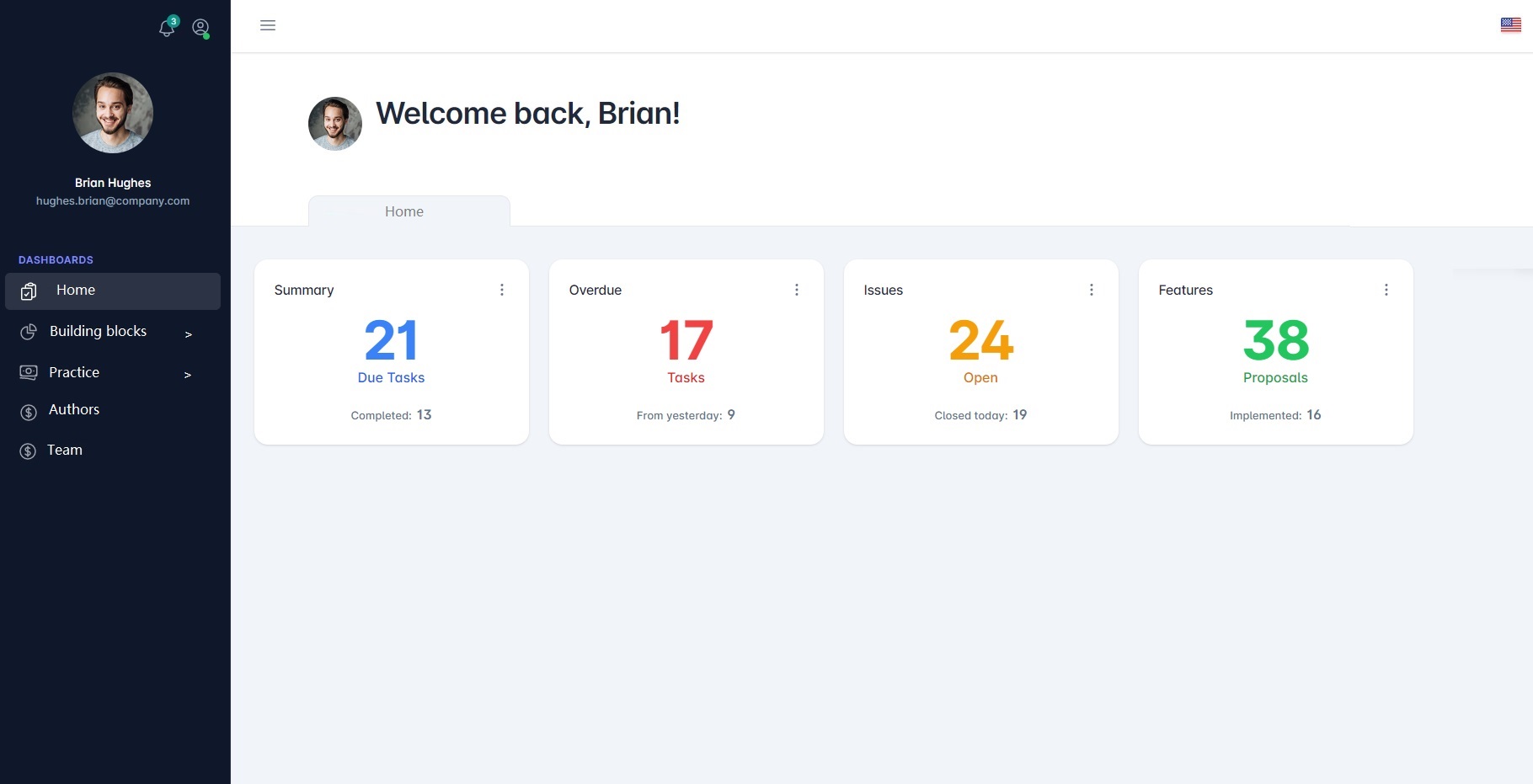Open the Issues card options menu
Viewport: 1533px width, 784px height.
click(1092, 290)
